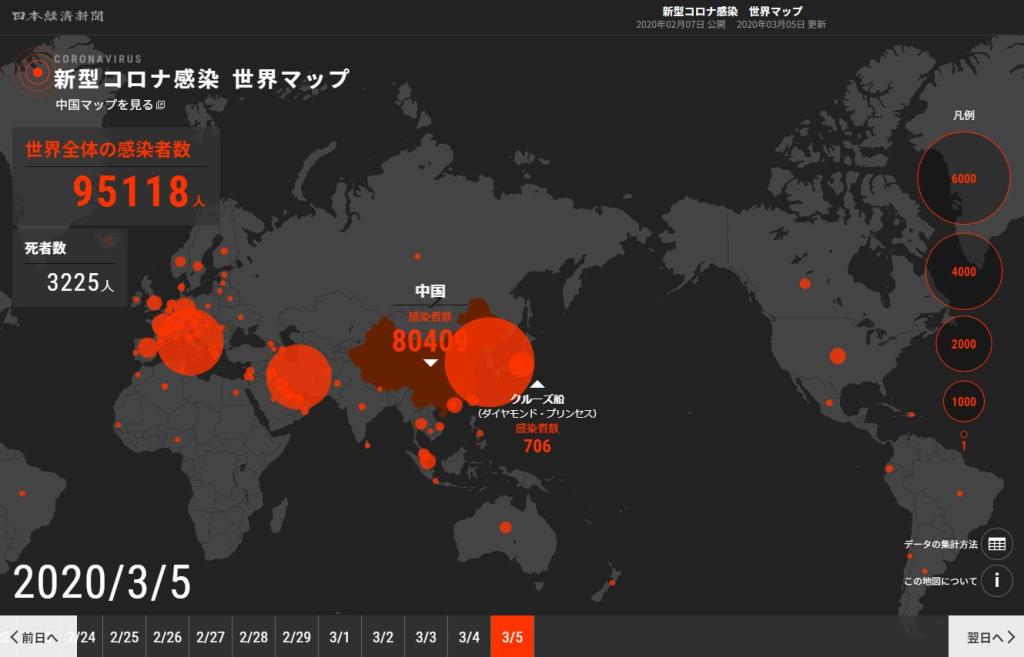Click the coronavirus radar logo icon
Screen dimensions: 1024x657
point(35,71)
